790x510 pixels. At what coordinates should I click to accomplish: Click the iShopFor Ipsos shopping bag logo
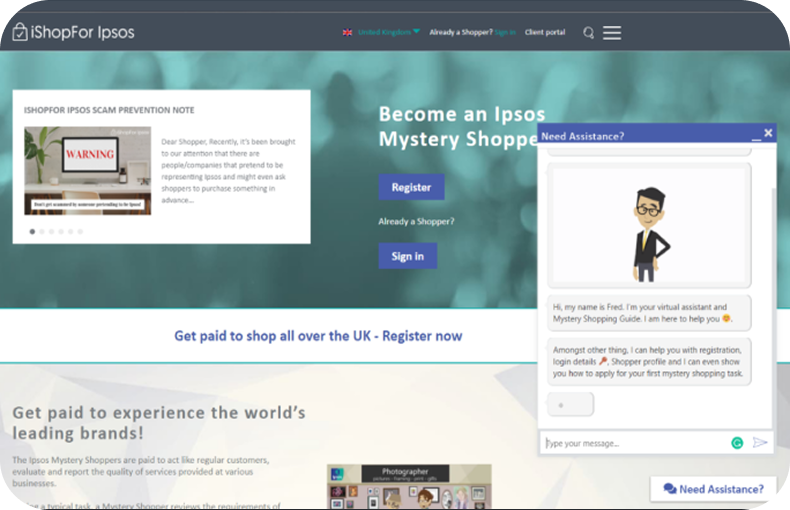click(20, 32)
